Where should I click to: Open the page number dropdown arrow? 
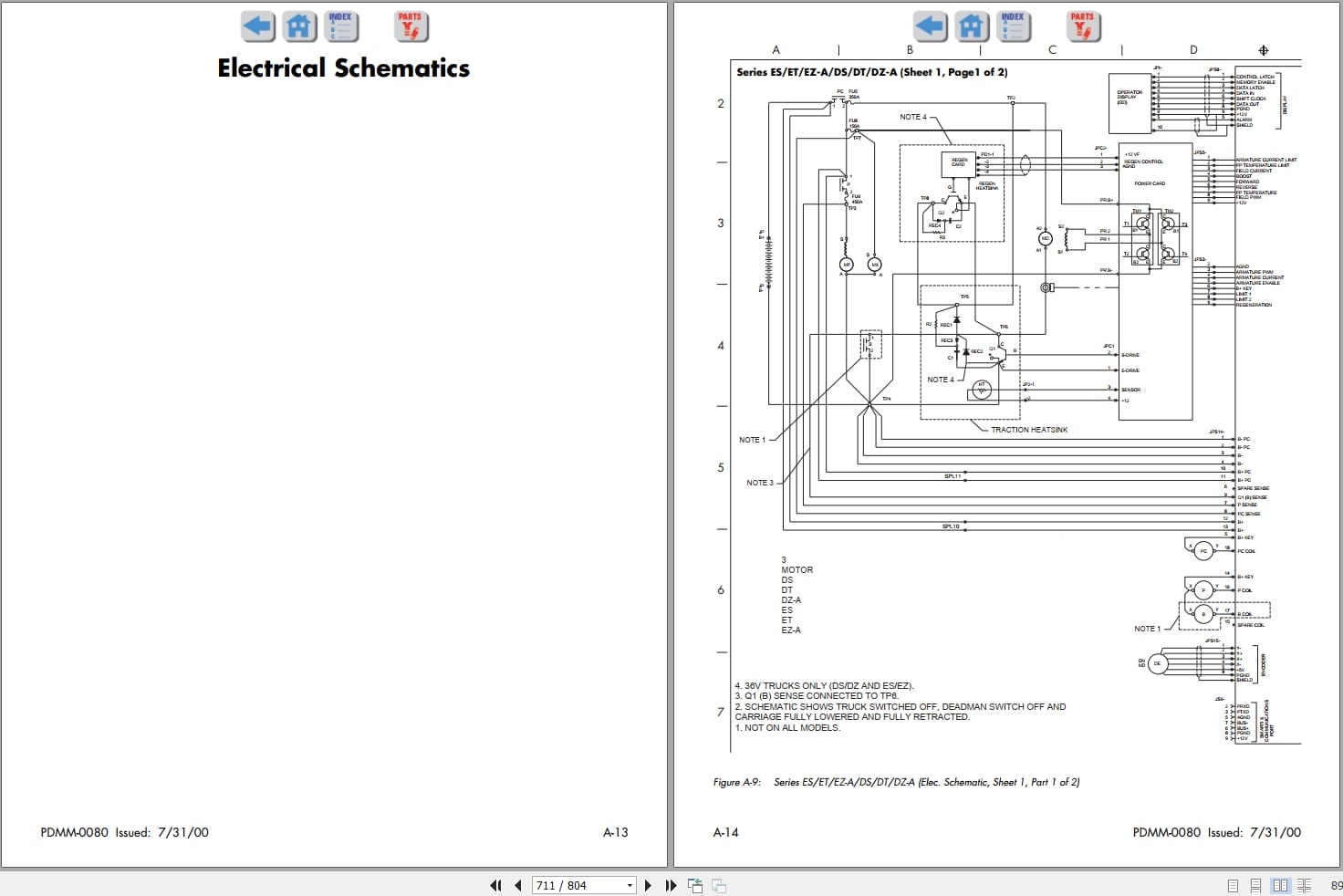coord(630,885)
